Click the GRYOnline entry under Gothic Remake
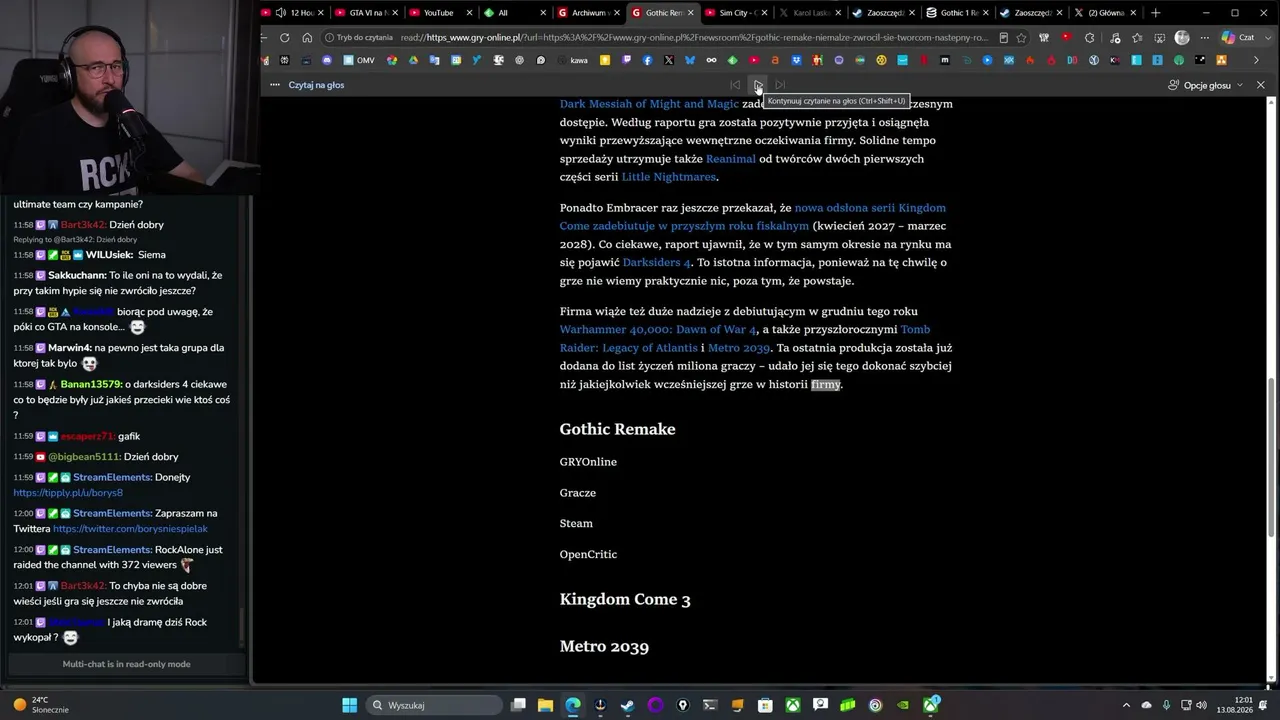Screen dimensions: 1280x720 [588, 462]
